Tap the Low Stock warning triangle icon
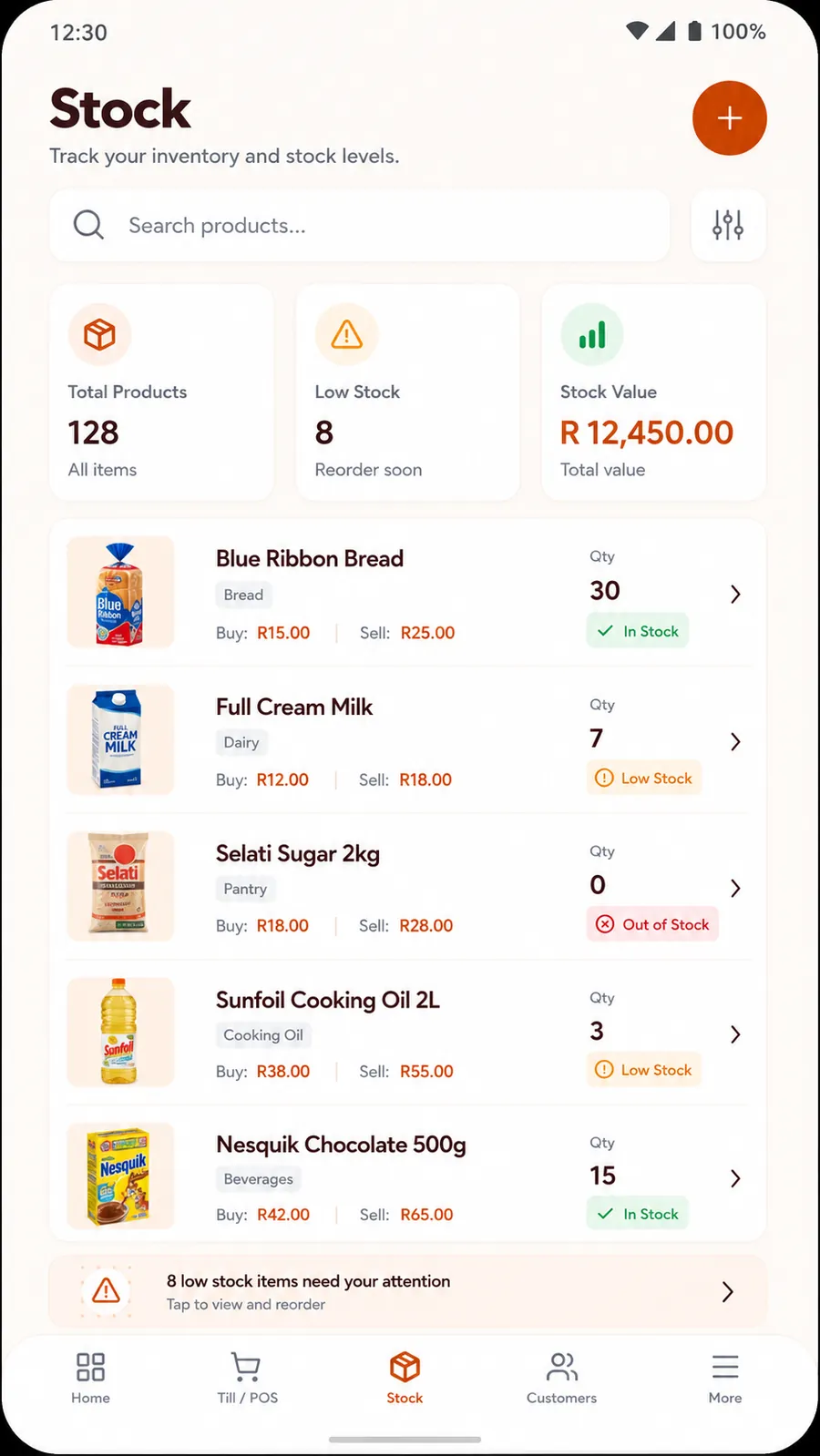This screenshot has width=820, height=1456. [346, 334]
